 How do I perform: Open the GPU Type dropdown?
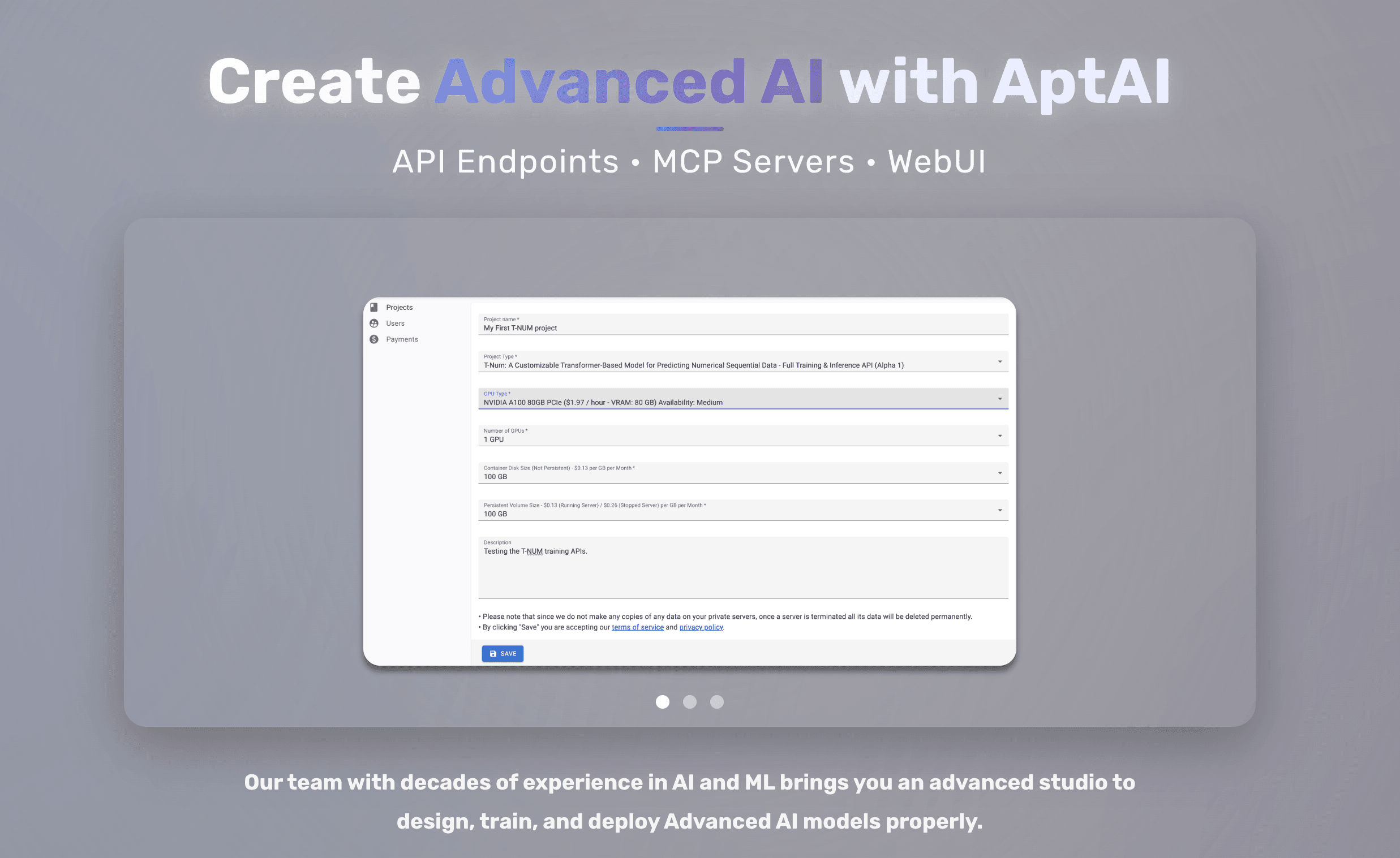(x=743, y=399)
